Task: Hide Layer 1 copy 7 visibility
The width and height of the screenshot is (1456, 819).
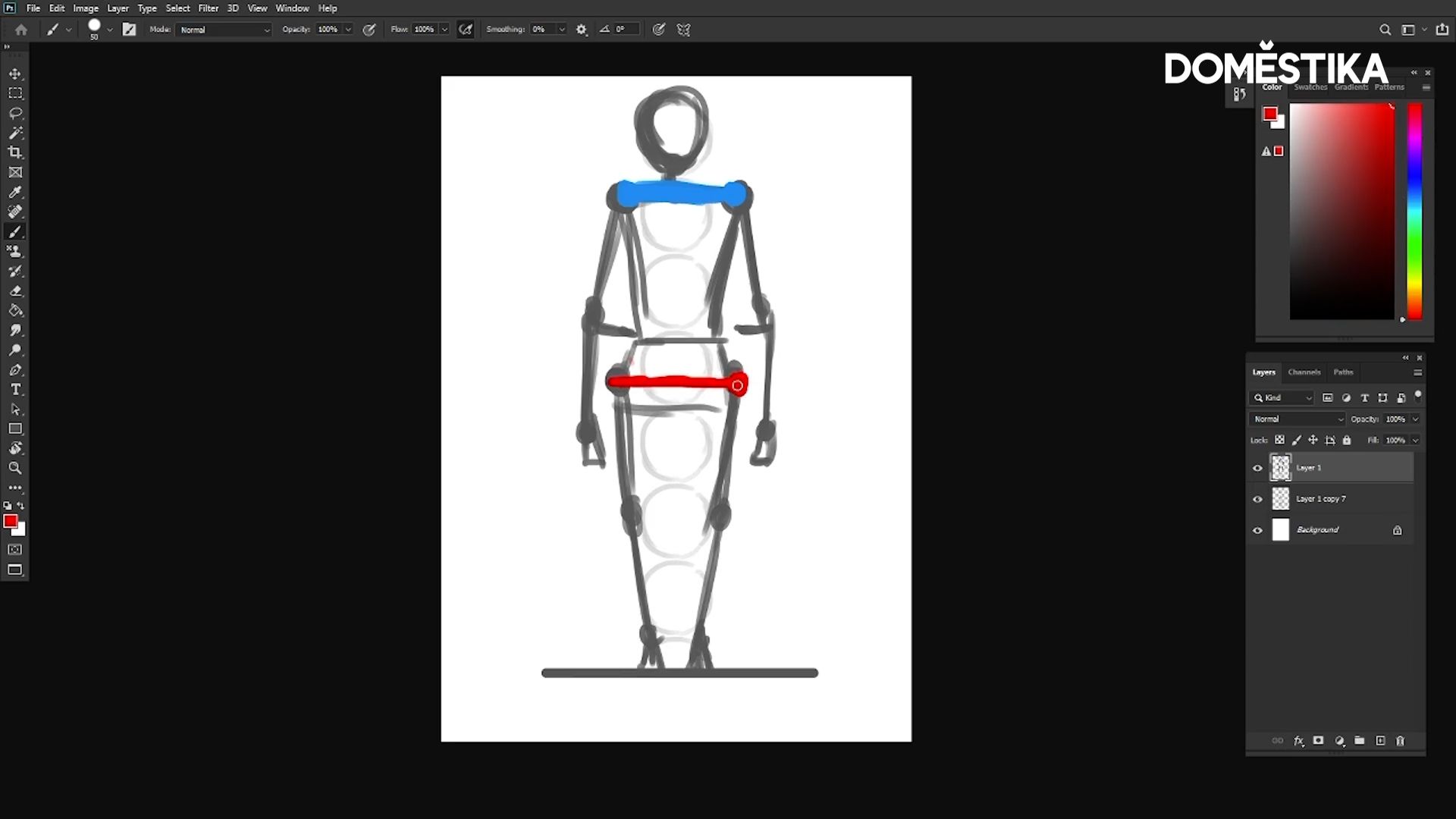Action: [x=1257, y=499]
